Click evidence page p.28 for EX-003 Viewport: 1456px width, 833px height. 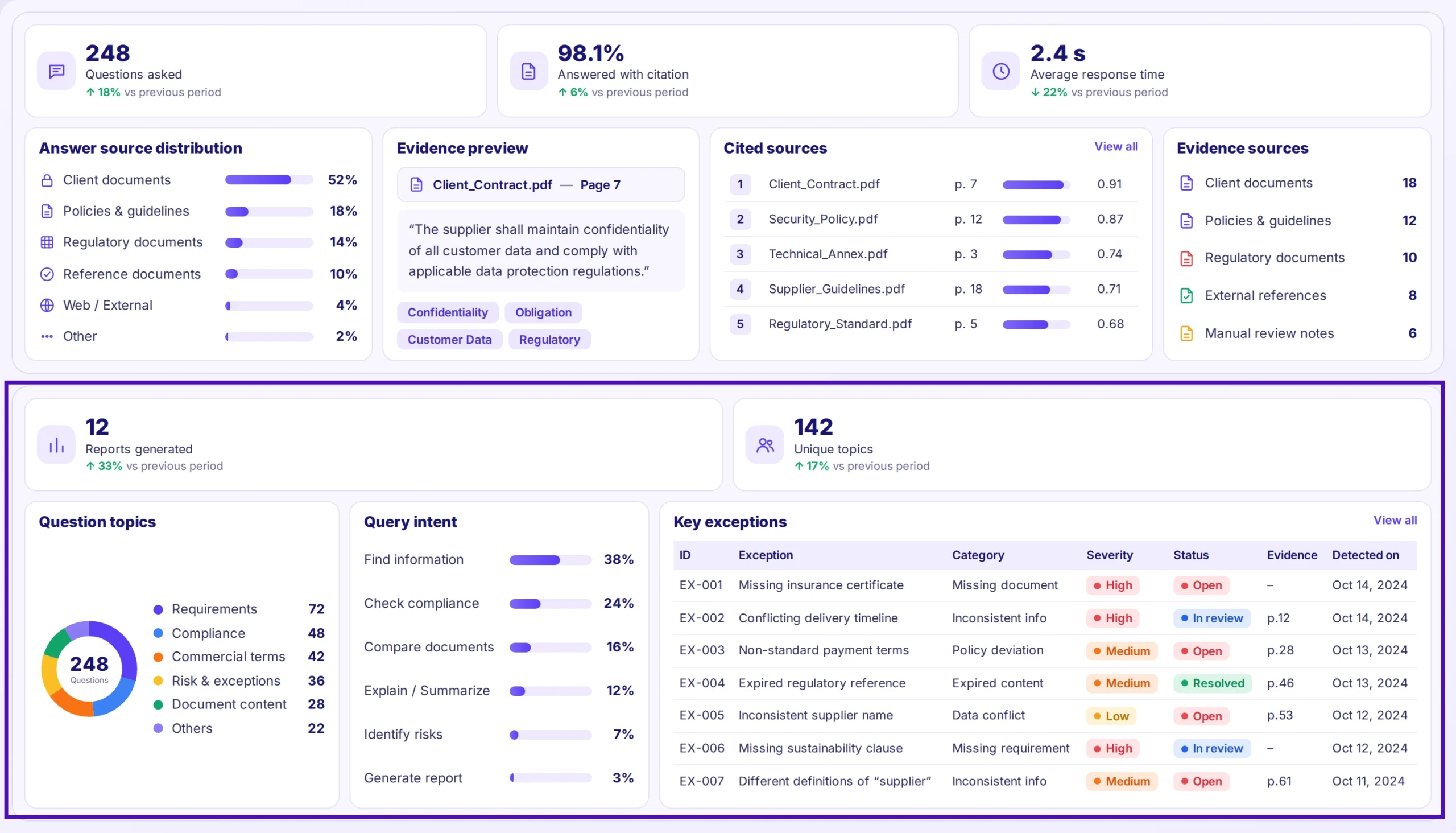tap(1280, 650)
